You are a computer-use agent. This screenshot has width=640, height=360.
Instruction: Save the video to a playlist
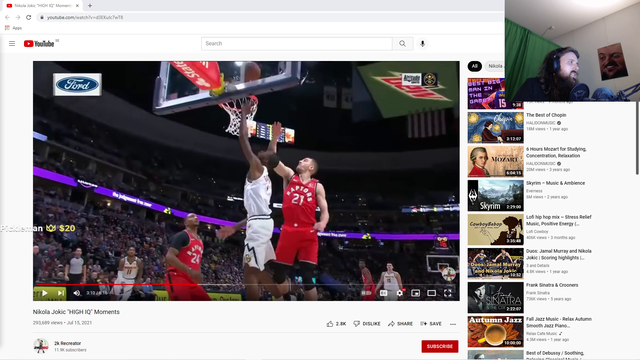pyautogui.click(x=431, y=324)
